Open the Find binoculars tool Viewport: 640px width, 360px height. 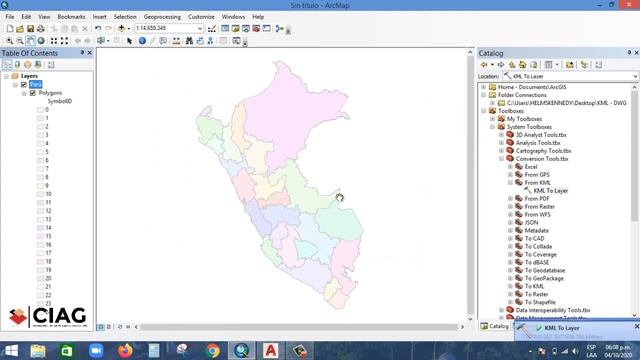(189, 41)
